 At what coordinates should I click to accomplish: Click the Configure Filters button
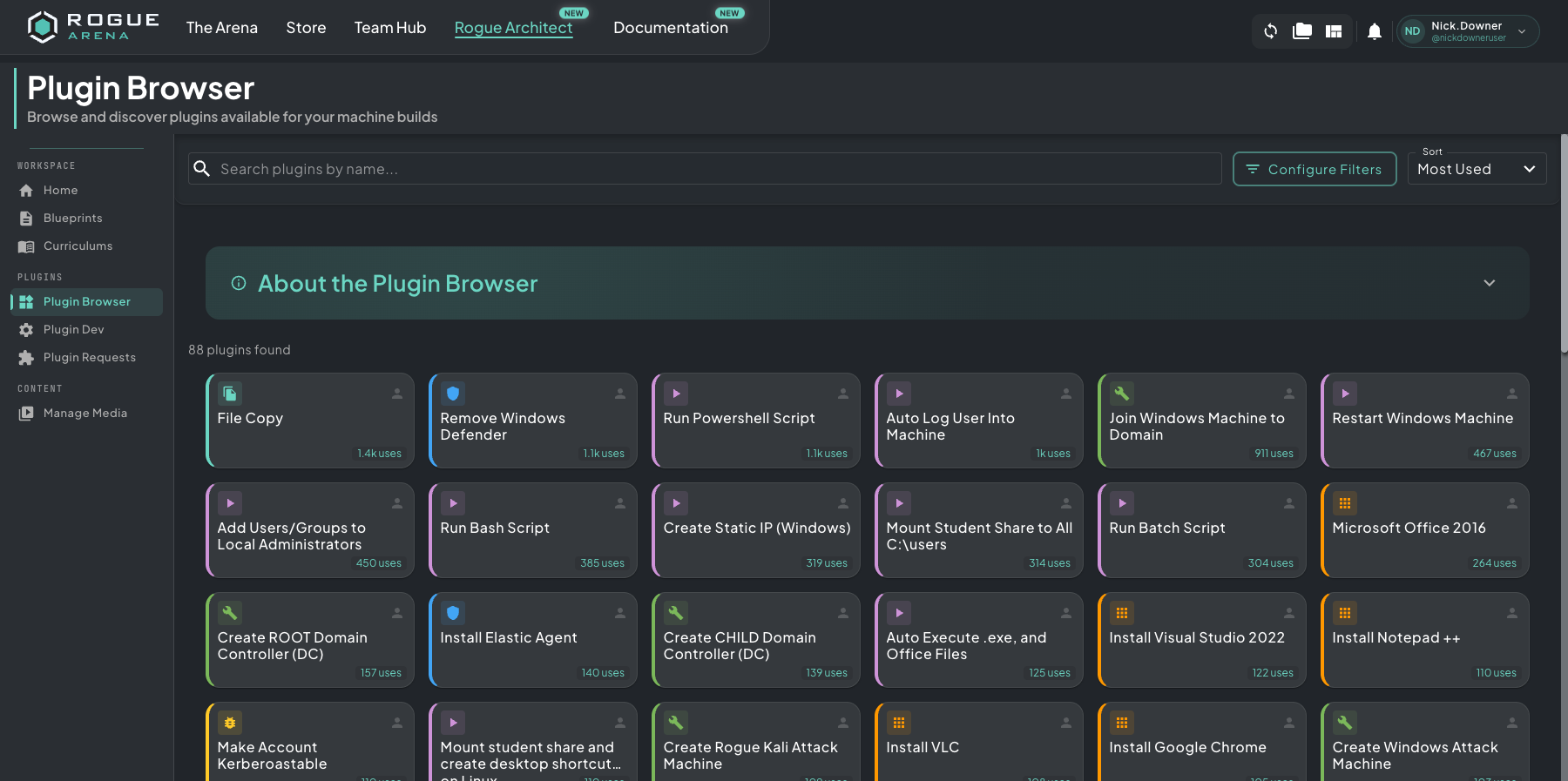[1315, 169]
